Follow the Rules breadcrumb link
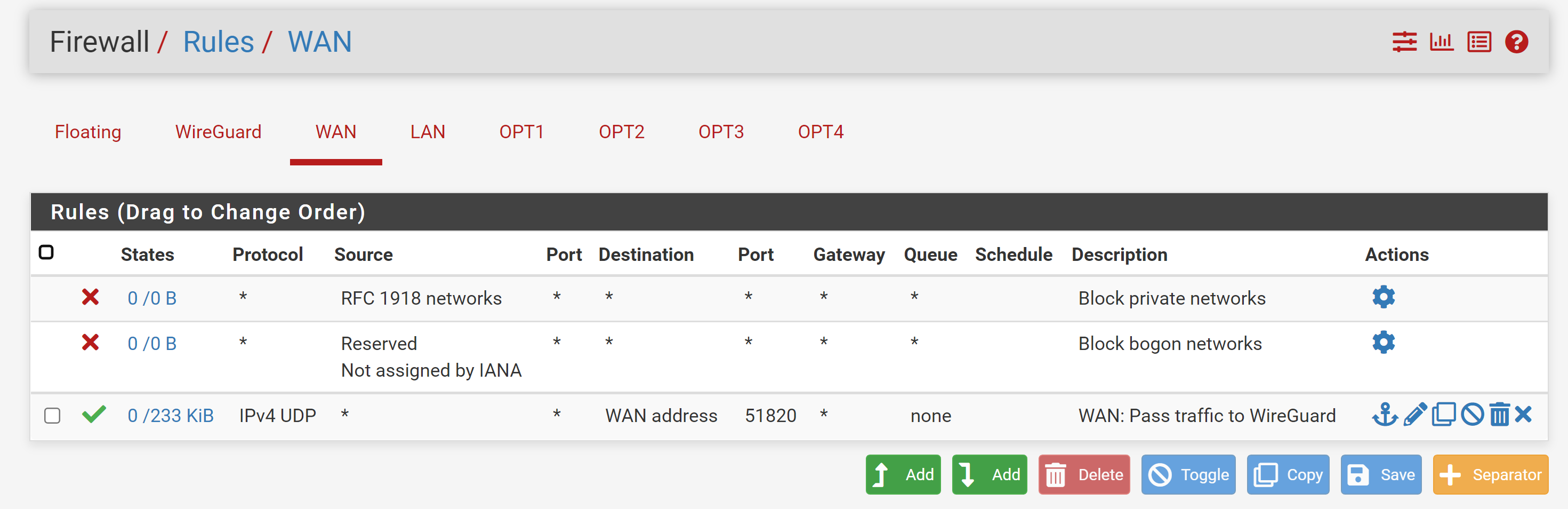The width and height of the screenshot is (1568, 509). point(219,42)
